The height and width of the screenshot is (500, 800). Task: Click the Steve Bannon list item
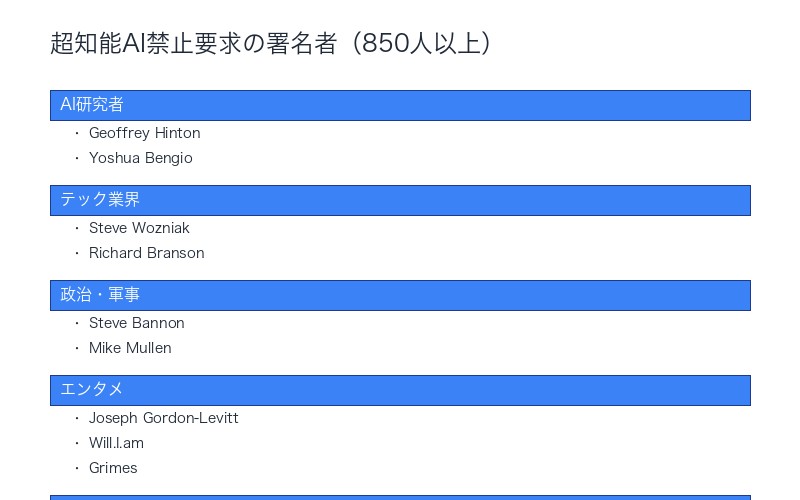[136, 323]
